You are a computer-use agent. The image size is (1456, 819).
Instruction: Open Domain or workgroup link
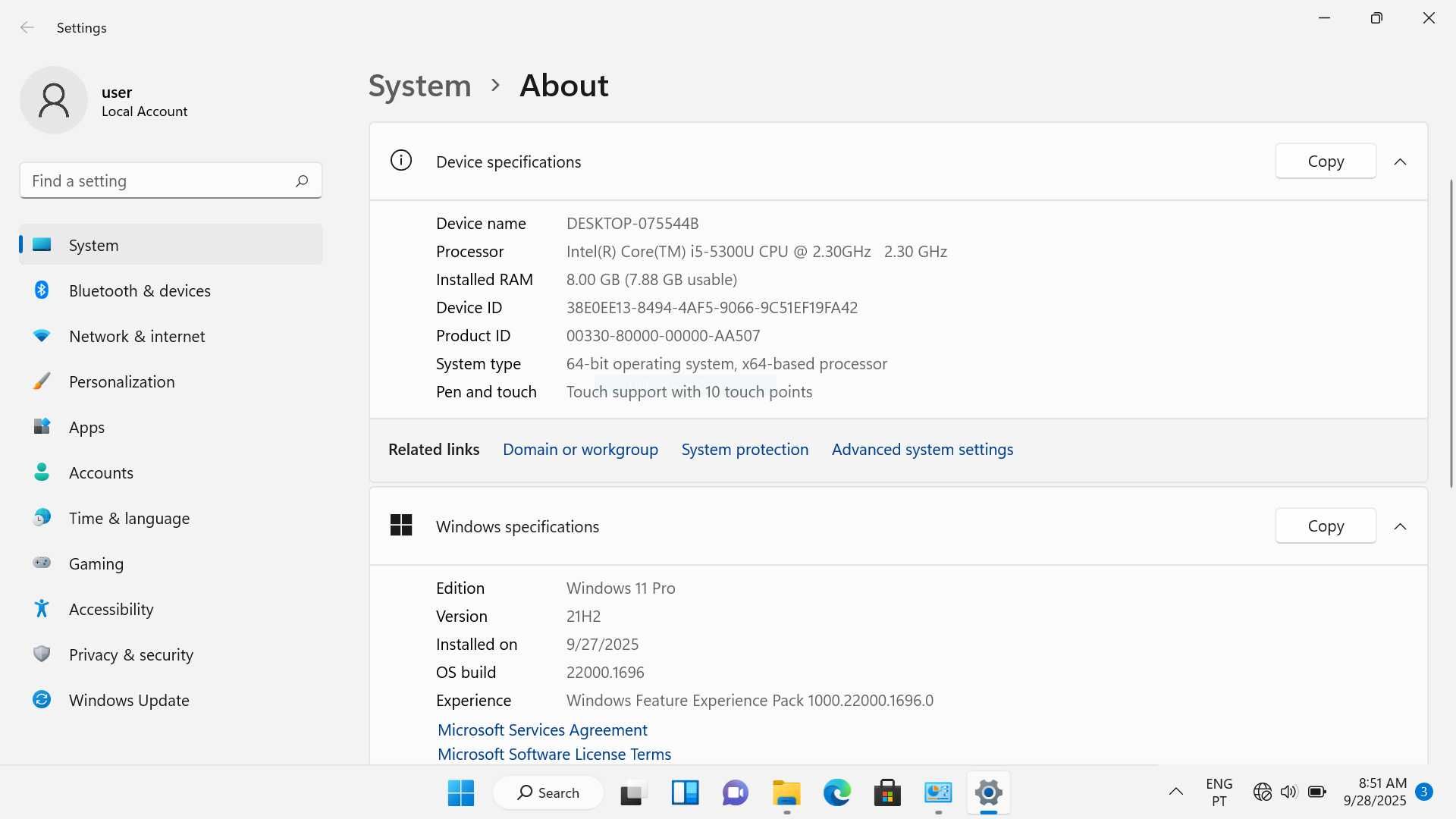[580, 450]
